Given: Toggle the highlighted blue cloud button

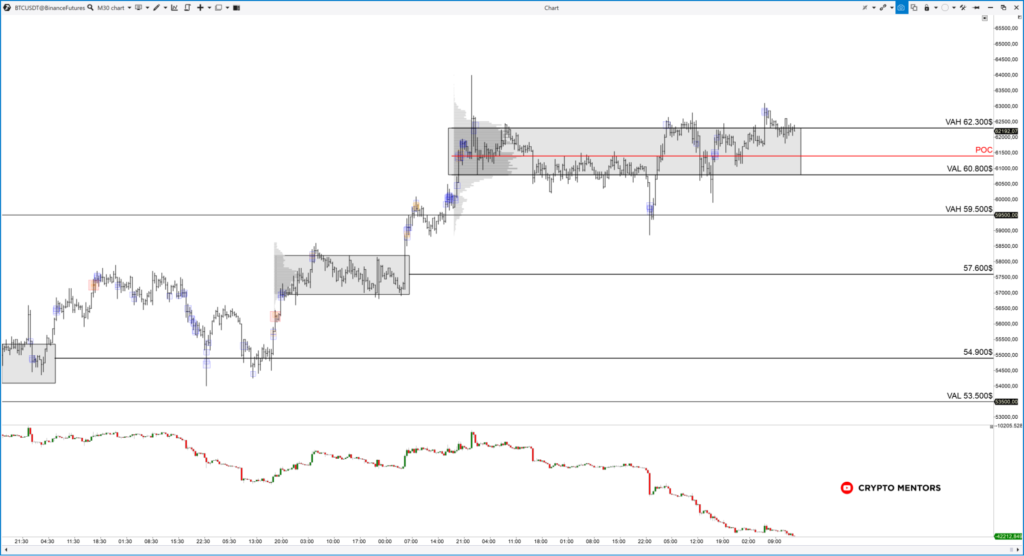Looking at the screenshot, I should tap(900, 7).
